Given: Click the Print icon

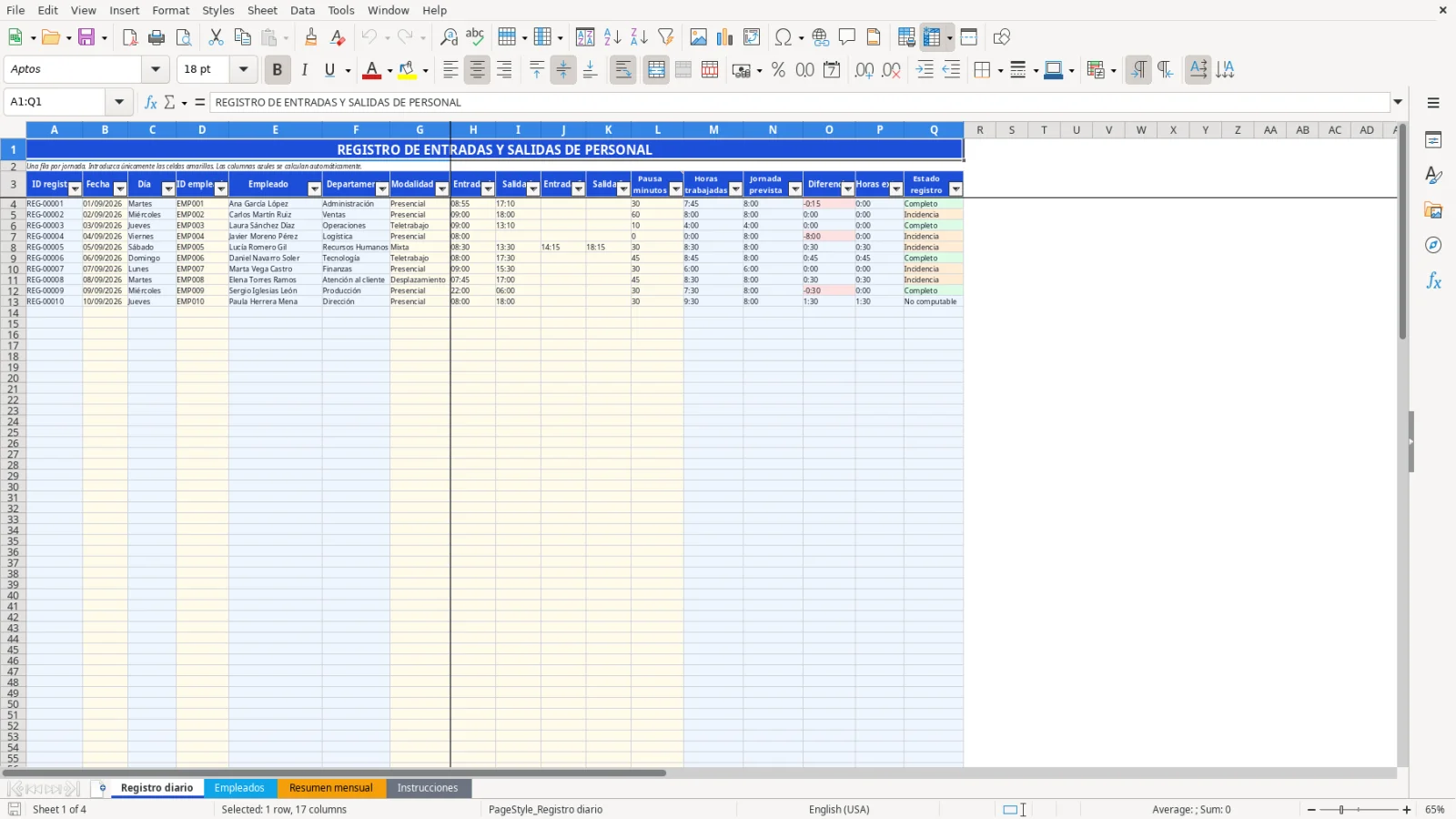Looking at the screenshot, I should [157, 37].
